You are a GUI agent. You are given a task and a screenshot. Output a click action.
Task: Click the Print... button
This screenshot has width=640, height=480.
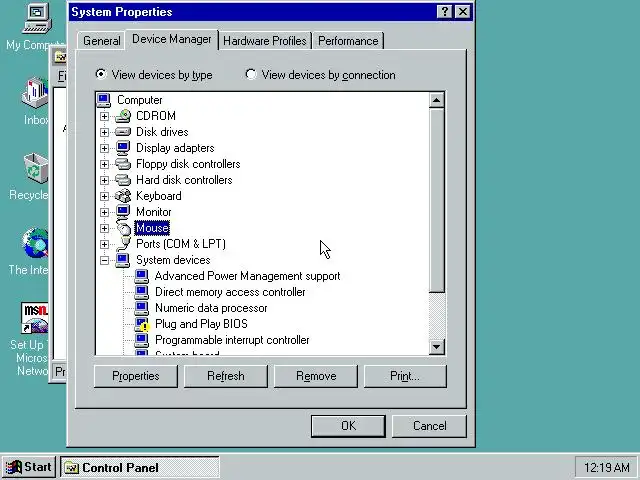(405, 376)
